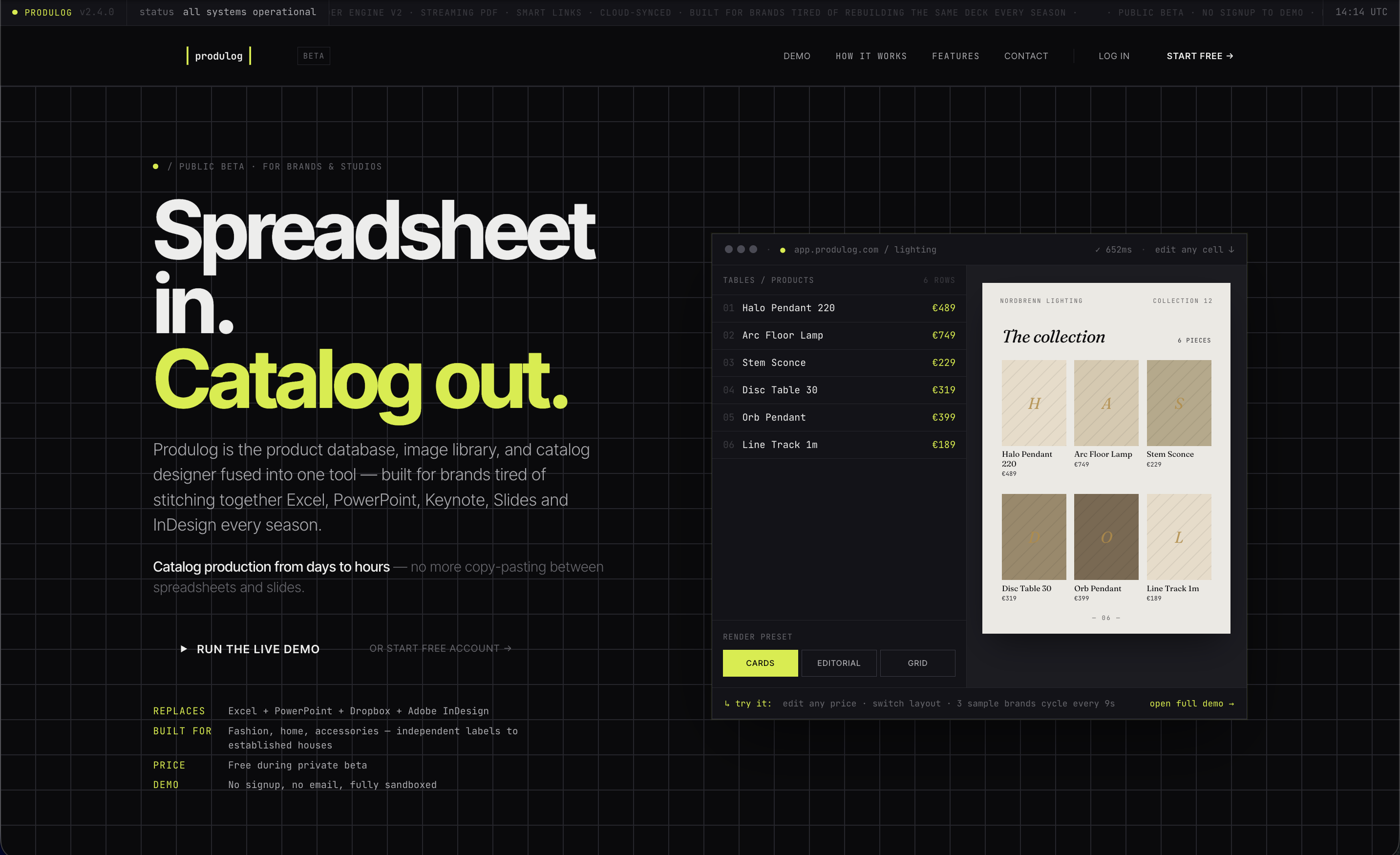Click the Arc Floor Lamp row name
The width and height of the screenshot is (1400, 855).
coord(783,335)
